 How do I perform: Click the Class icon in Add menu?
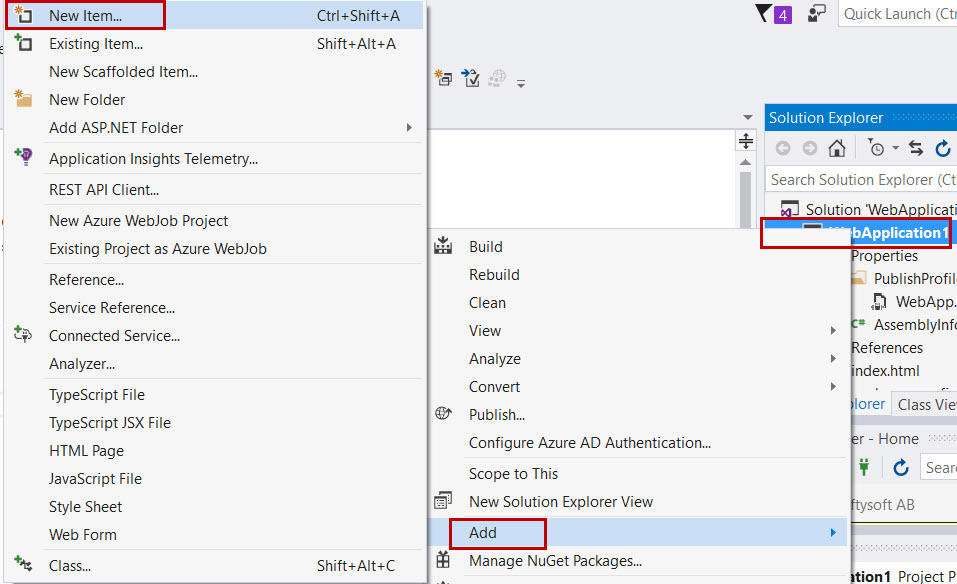pos(23,563)
